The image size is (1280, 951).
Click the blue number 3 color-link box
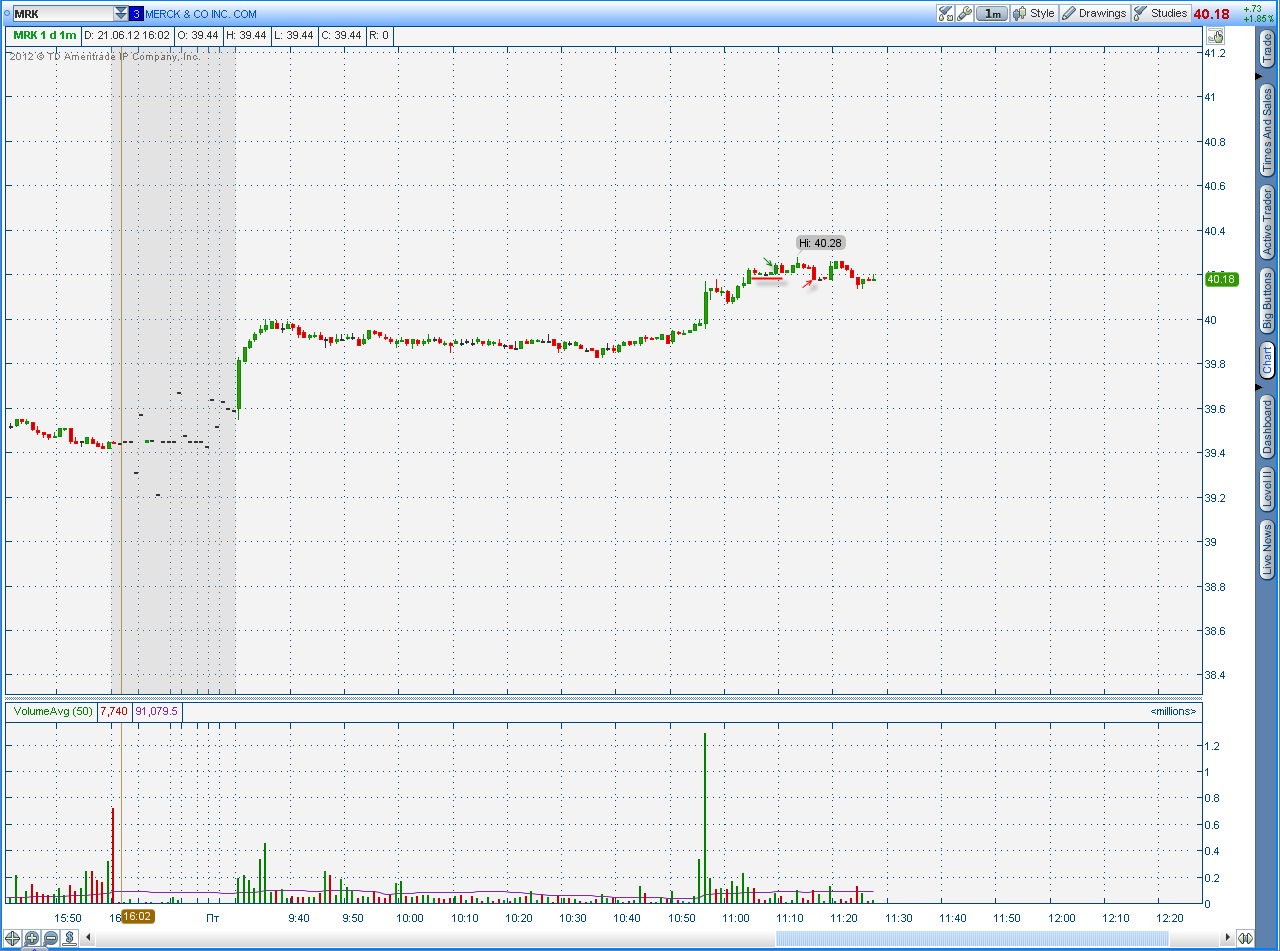coord(136,14)
